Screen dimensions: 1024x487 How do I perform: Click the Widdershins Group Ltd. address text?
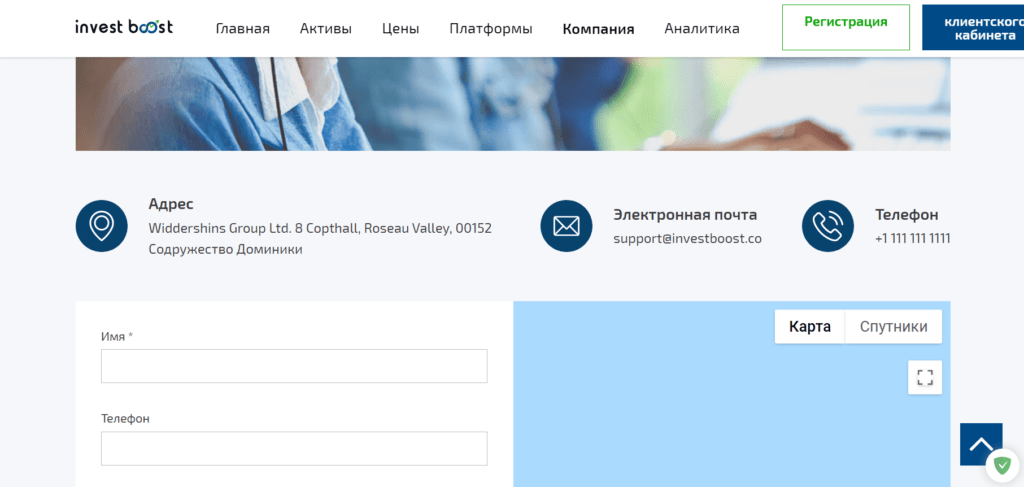[320, 228]
